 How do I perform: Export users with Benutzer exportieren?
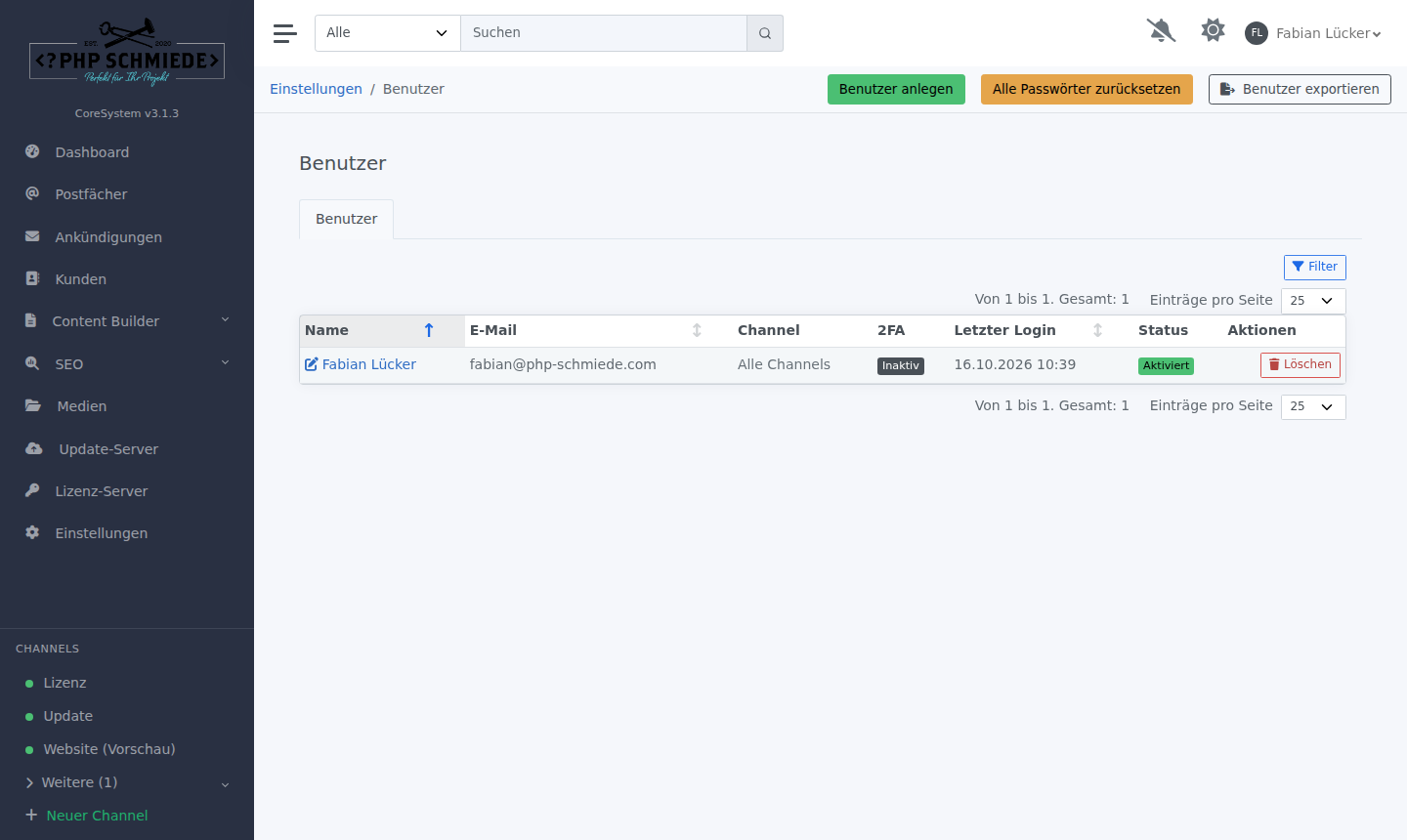click(x=1300, y=89)
